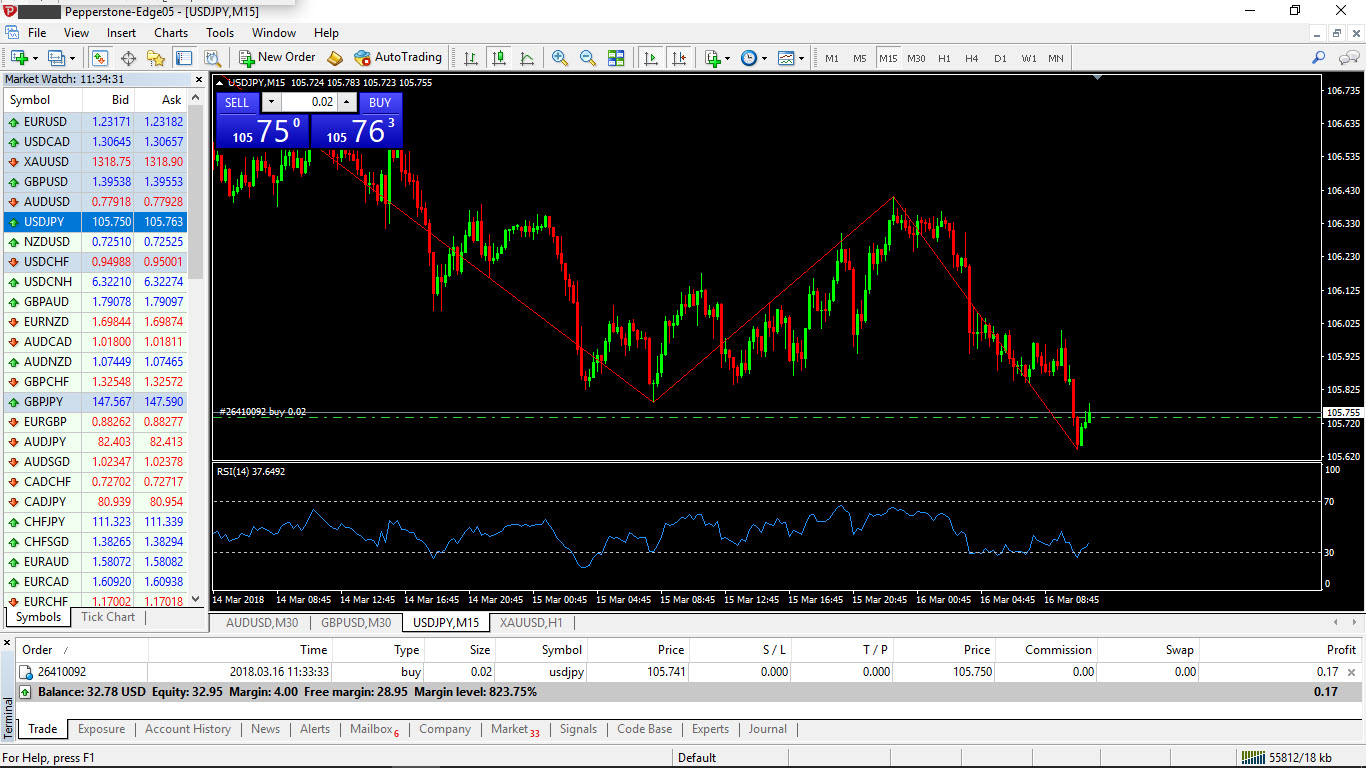Switch chart to Line Chart icon

(x=527, y=58)
